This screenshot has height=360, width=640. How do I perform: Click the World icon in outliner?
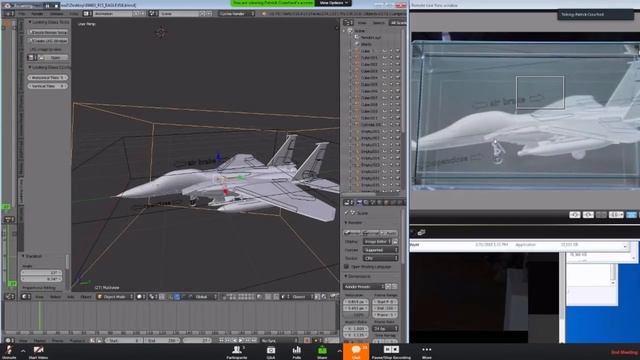tap(357, 44)
